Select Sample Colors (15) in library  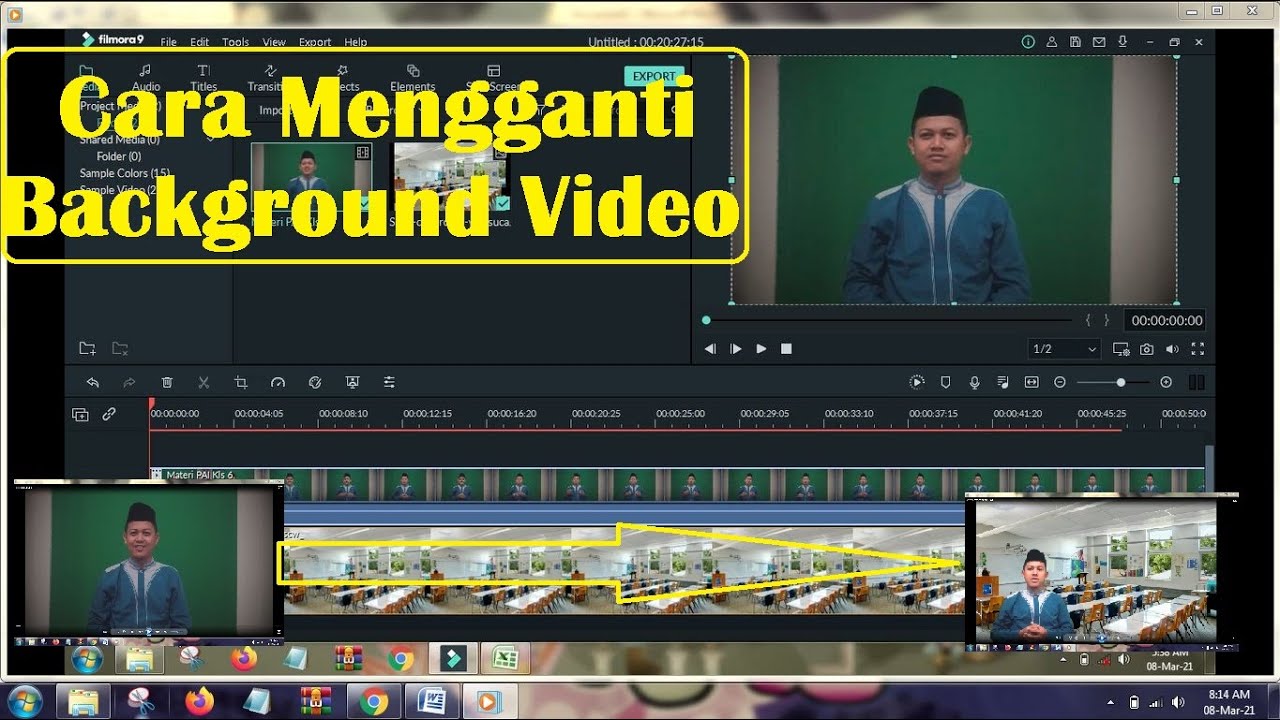125,173
